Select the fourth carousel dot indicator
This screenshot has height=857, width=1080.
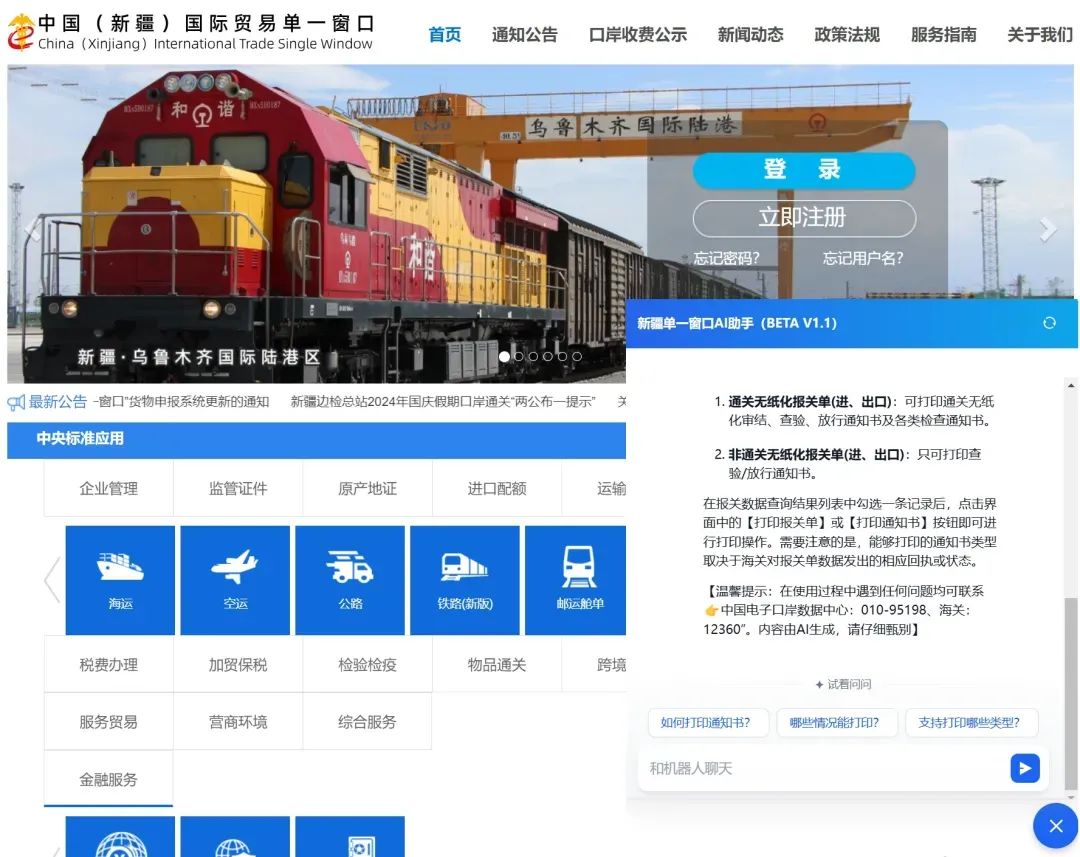pos(548,356)
